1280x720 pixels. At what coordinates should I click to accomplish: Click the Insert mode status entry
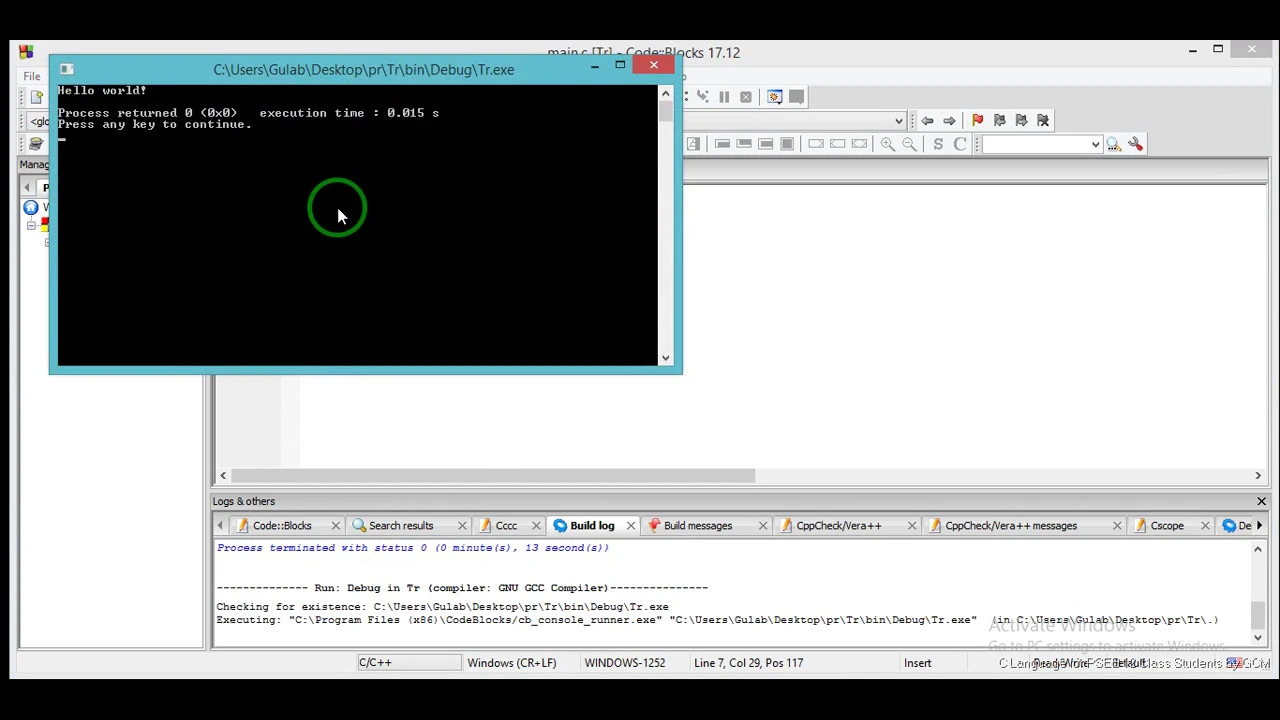coord(917,663)
